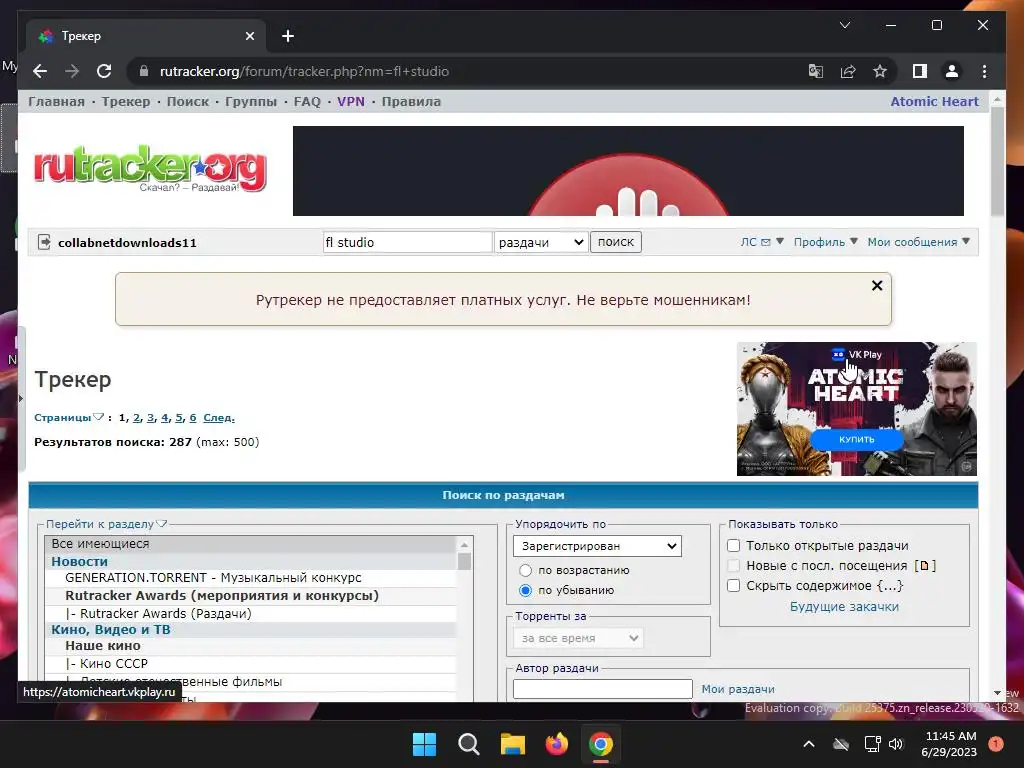Screen dimensions: 1024x768
Task: Click the logout icon beside collabnetdownloads11
Action: [x=44, y=242]
